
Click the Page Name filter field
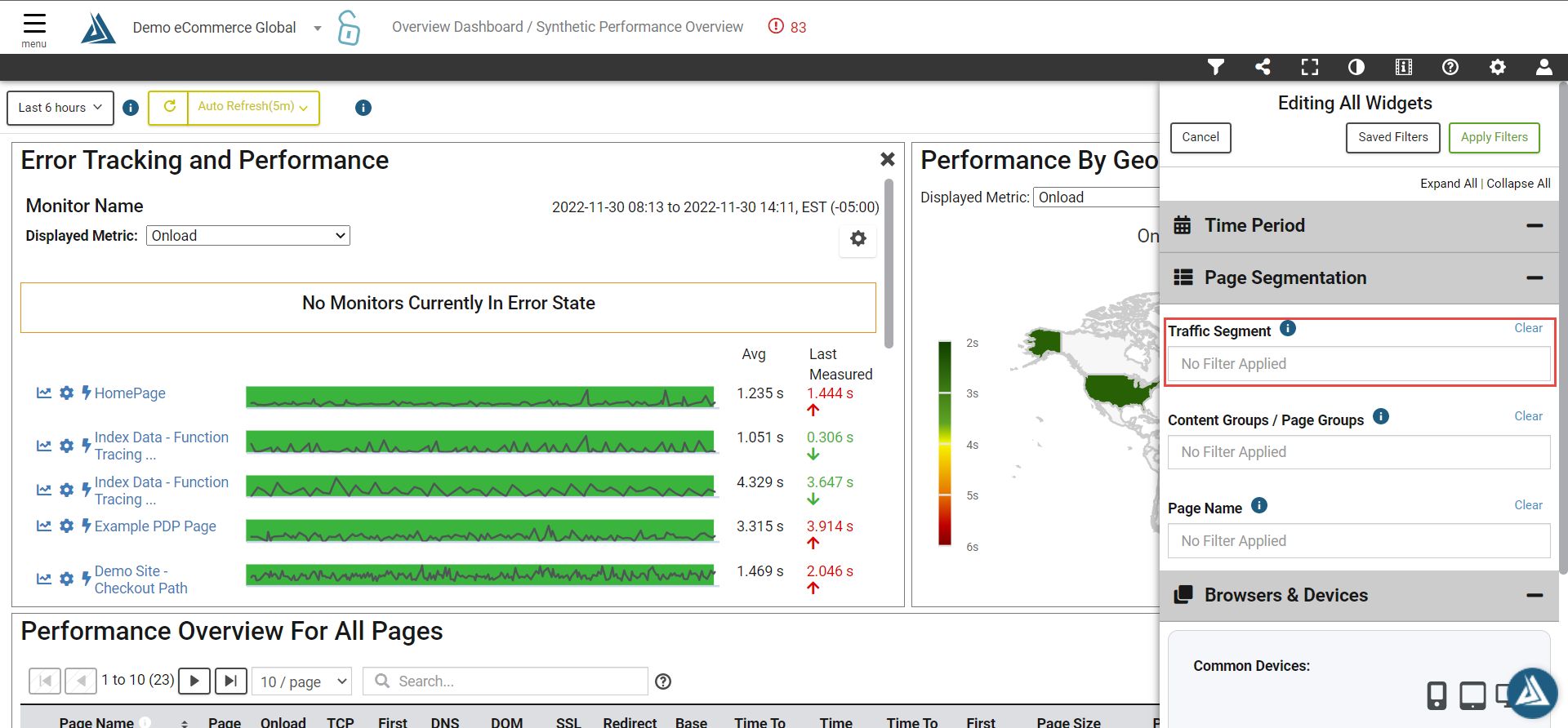click(1359, 541)
